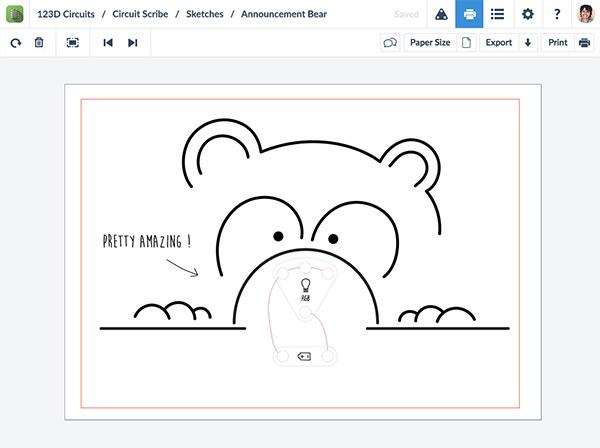Click the 123D Circuits app logo
Image resolution: width=600 pixels, height=448 pixels.
pyautogui.click(x=15, y=14)
